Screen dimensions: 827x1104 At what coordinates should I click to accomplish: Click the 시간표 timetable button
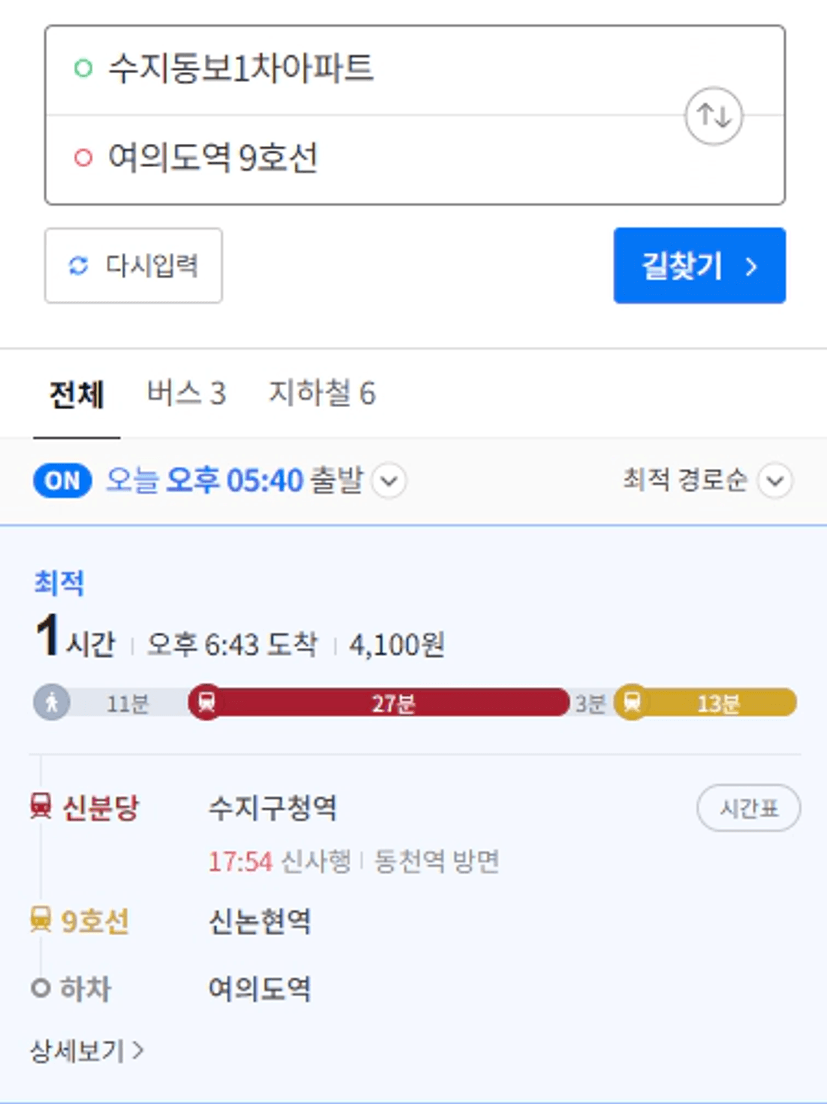tap(748, 808)
